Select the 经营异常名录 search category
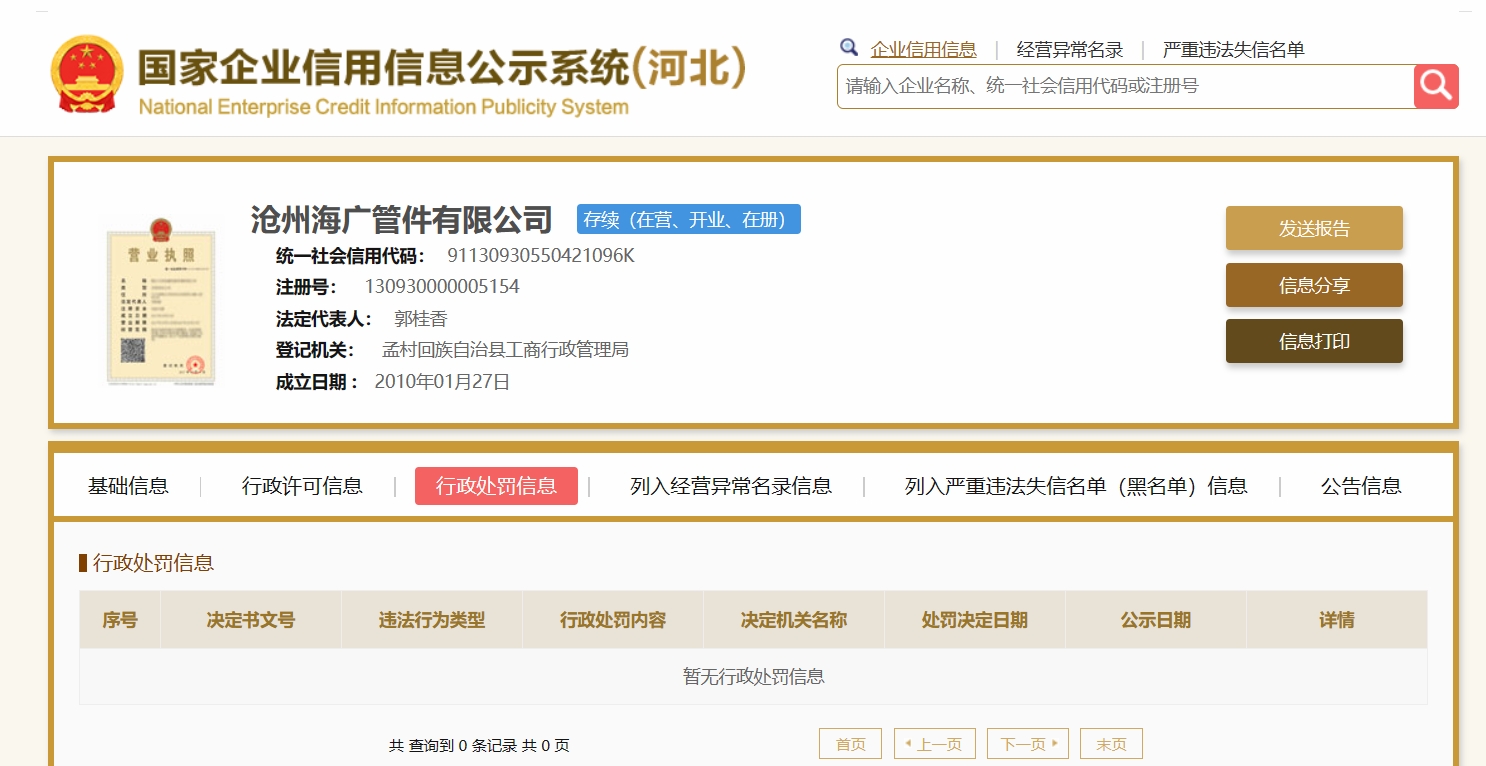 (x=1070, y=49)
